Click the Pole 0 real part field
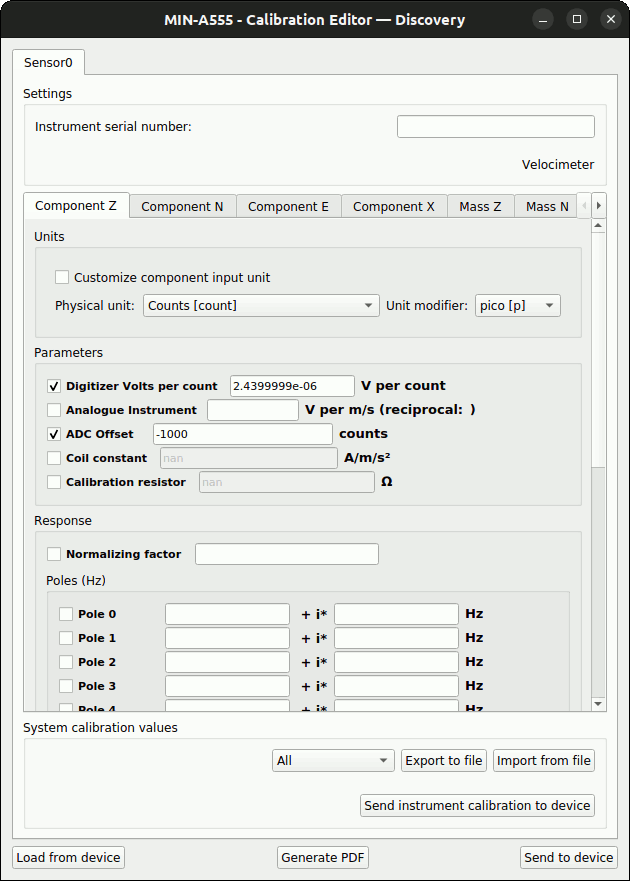 pyautogui.click(x=228, y=614)
